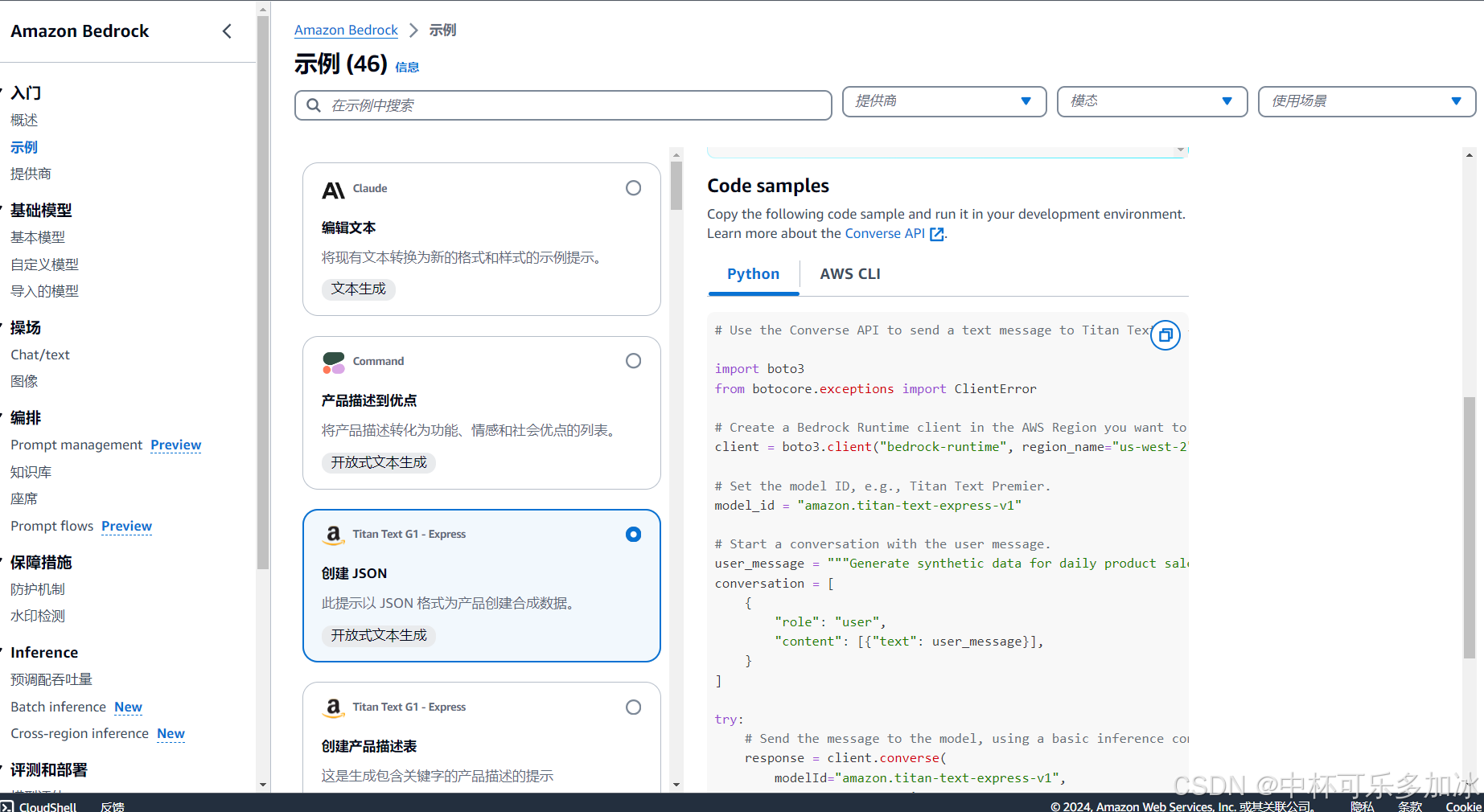Open Converse API external link icon
This screenshot has width=1484, height=812.
936,234
